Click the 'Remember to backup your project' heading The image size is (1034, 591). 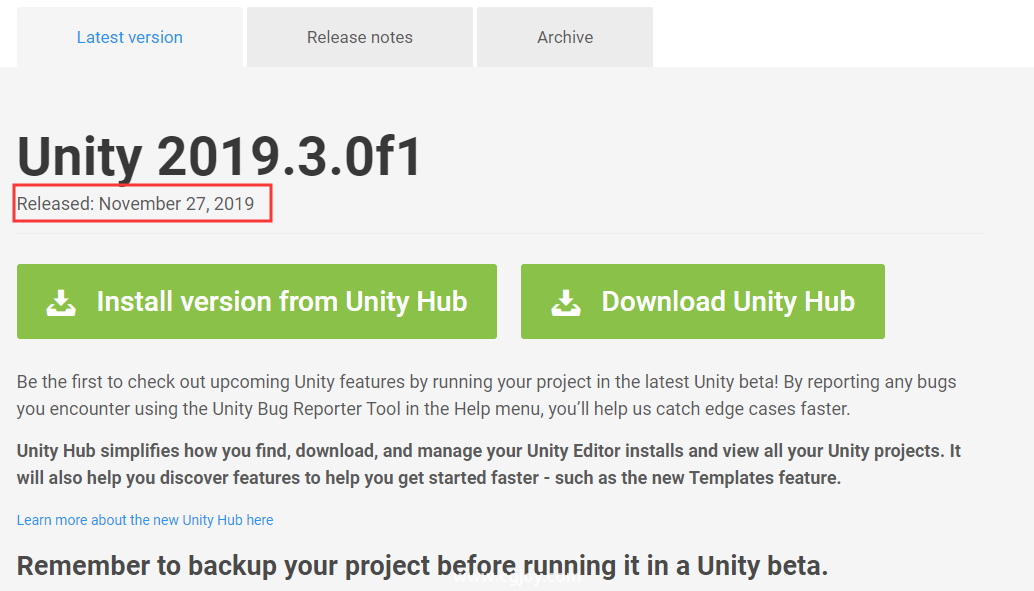(x=422, y=566)
